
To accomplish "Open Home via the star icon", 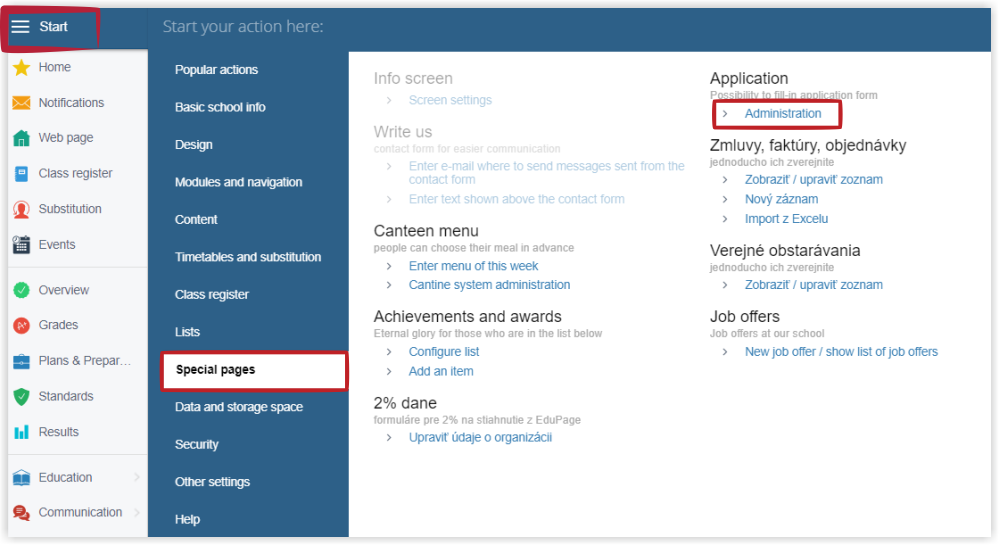I will 22,68.
